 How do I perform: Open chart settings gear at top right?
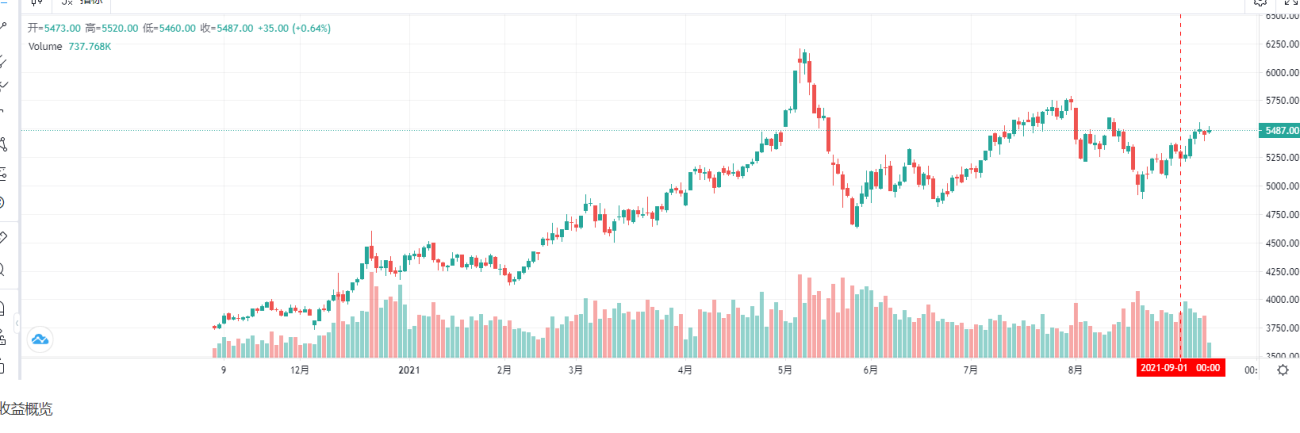tap(1262, 3)
